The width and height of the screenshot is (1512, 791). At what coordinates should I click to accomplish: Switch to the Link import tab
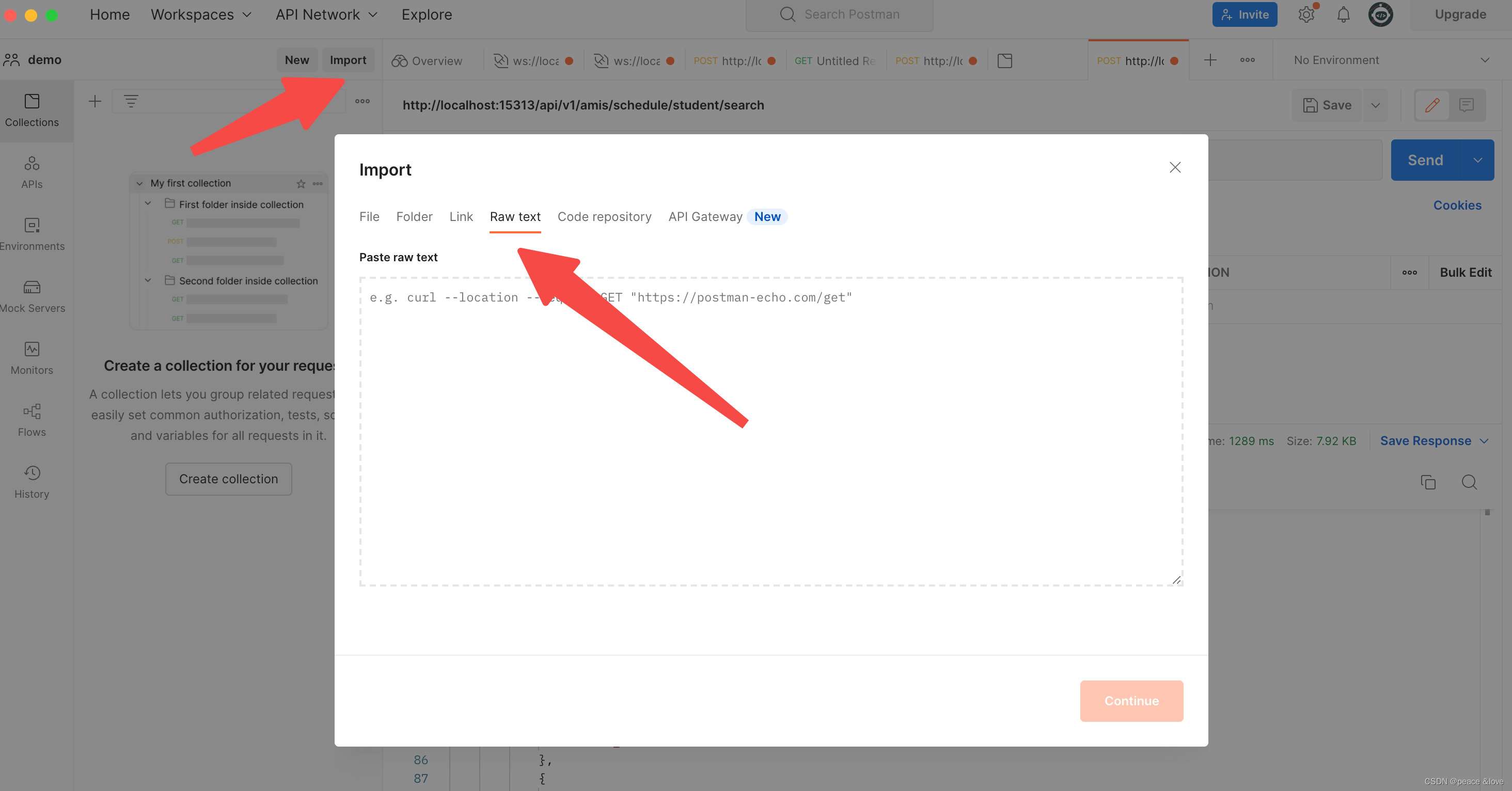click(461, 216)
